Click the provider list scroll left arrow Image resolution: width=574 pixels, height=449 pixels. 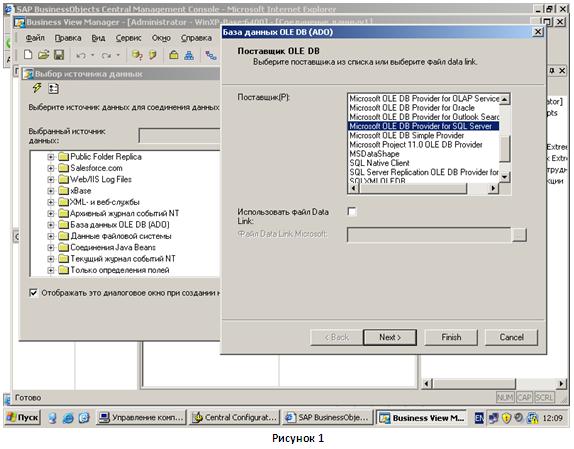pyautogui.click(x=353, y=188)
